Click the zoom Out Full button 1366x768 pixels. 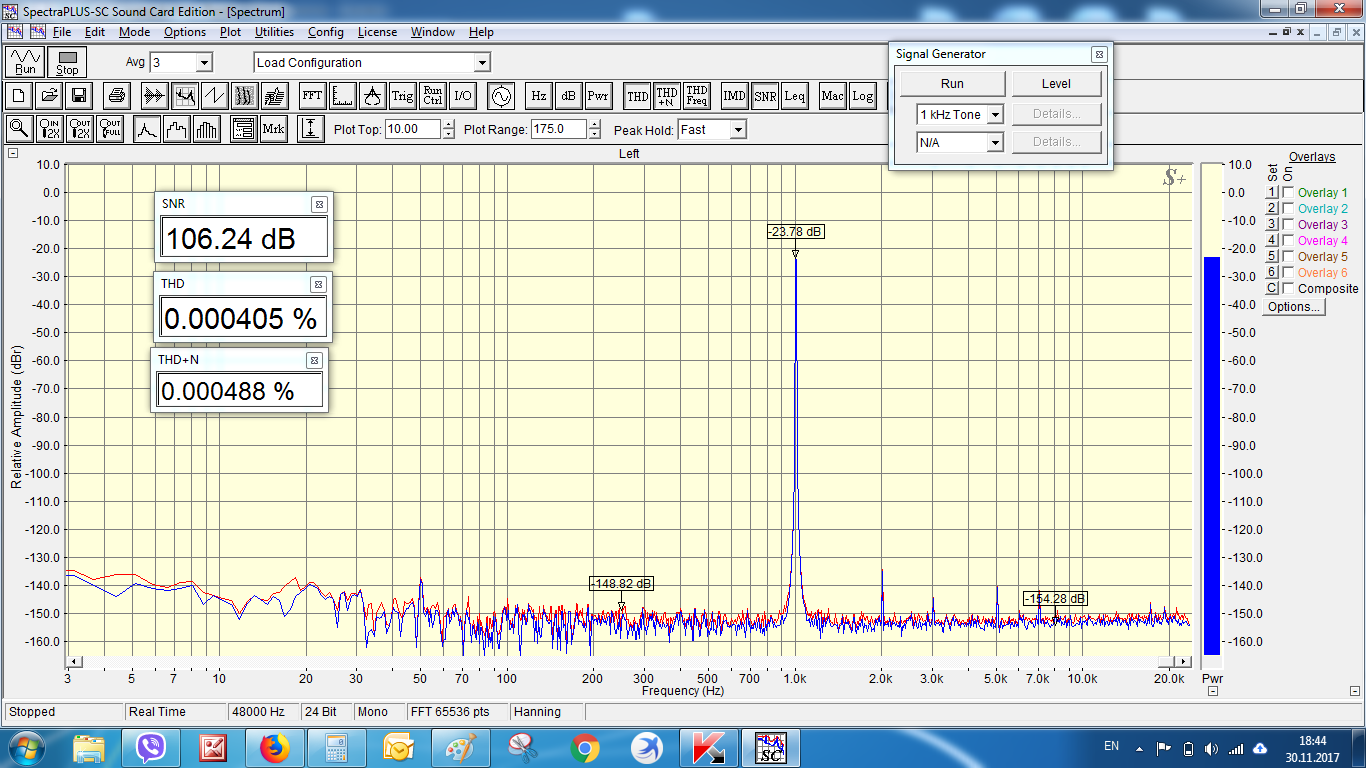click(110, 129)
